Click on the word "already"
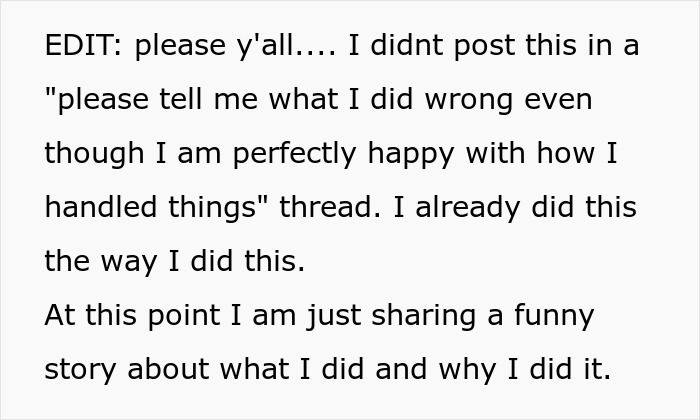700x420 pixels. [x=468, y=208]
